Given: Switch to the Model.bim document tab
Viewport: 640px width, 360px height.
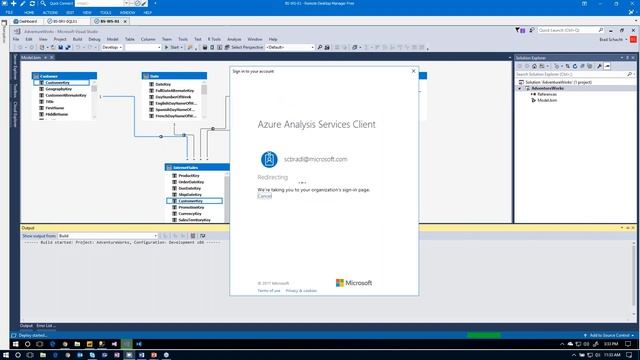Looking at the screenshot, I should coord(31,58).
